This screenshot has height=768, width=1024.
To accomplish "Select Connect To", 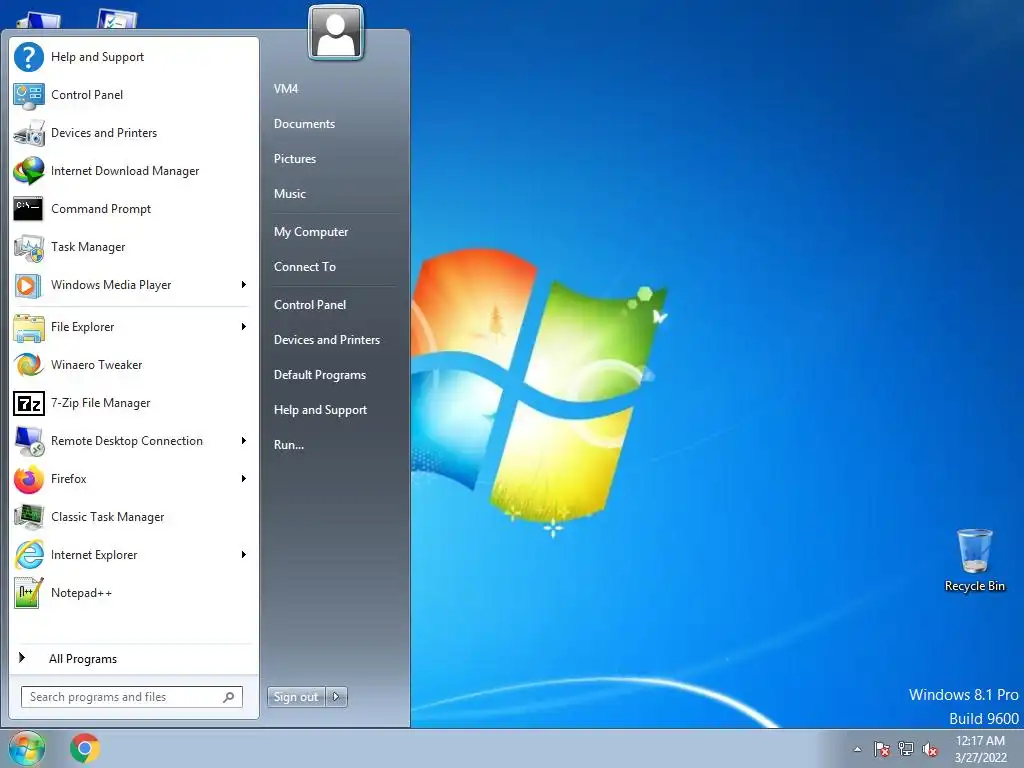I will pos(305,266).
